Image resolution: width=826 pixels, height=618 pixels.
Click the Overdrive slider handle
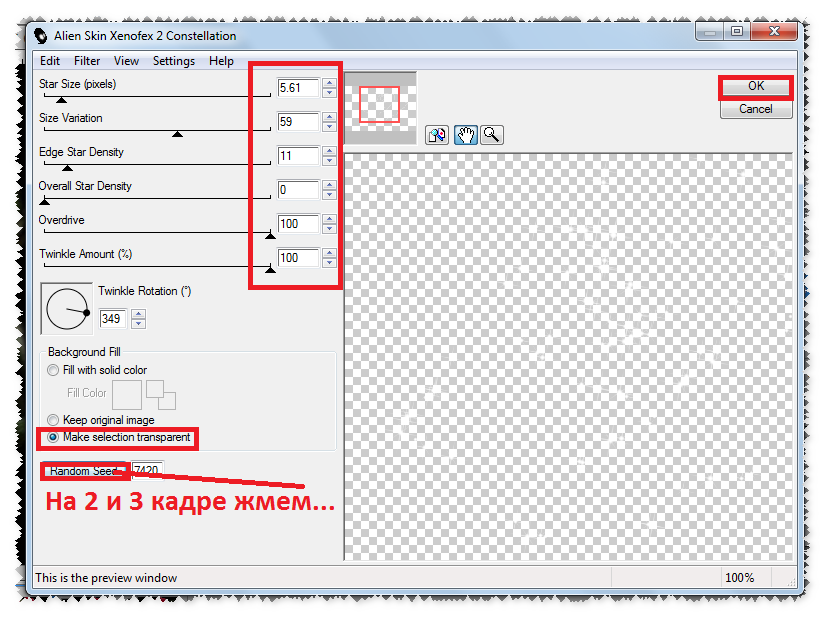click(x=270, y=236)
